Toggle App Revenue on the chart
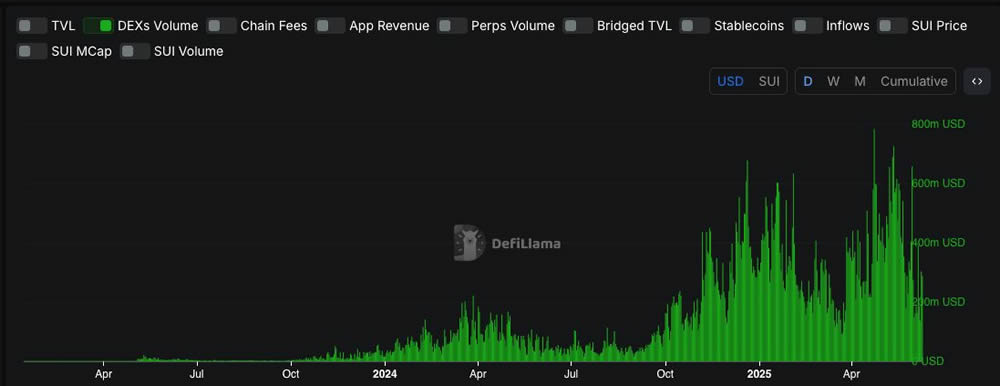Viewport: 1000px width, 386px height. pos(330,26)
